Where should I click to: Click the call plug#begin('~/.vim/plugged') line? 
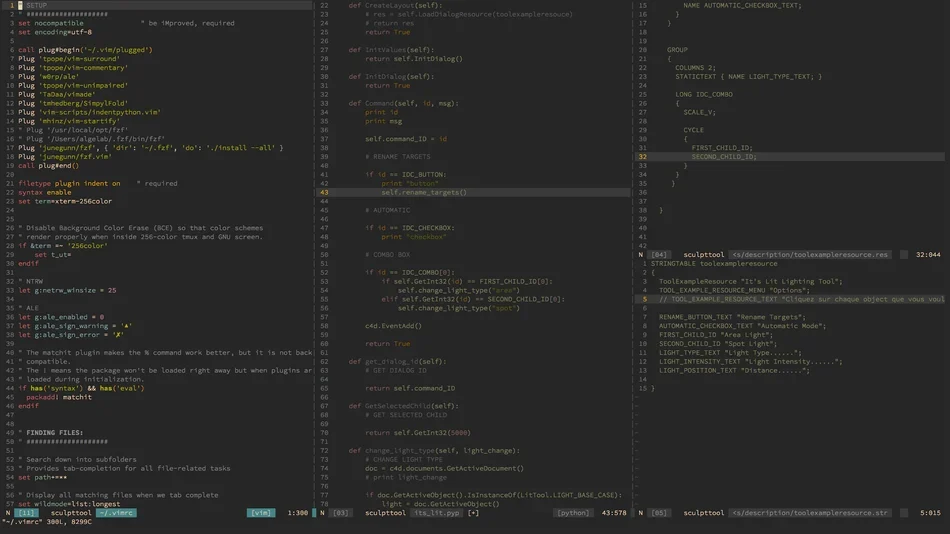tap(85, 50)
